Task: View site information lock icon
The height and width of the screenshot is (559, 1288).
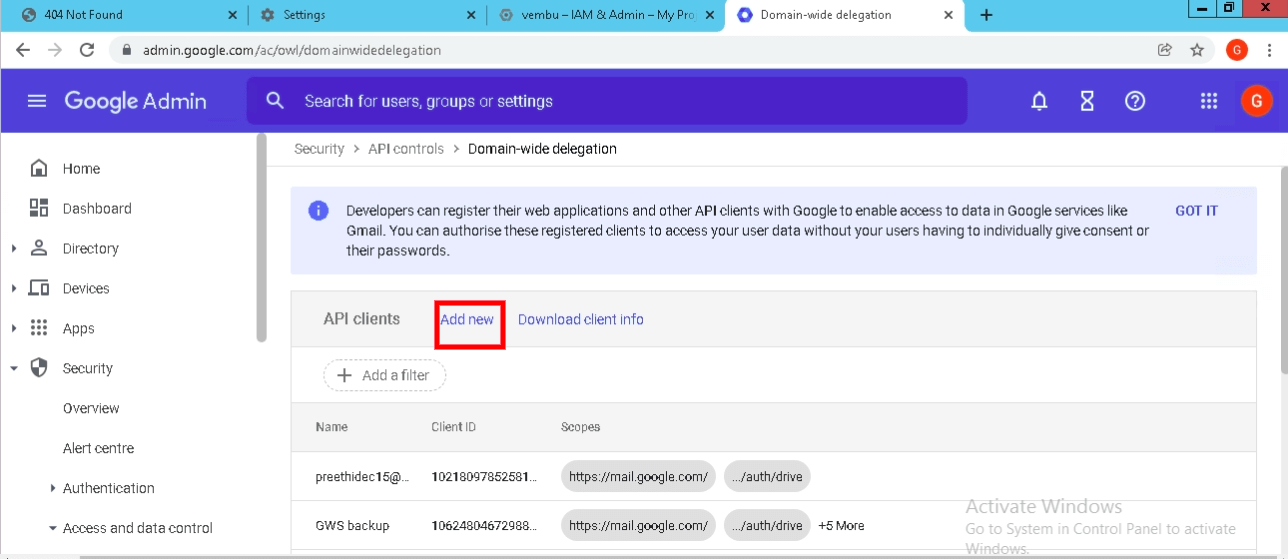Action: pyautogui.click(x=127, y=50)
